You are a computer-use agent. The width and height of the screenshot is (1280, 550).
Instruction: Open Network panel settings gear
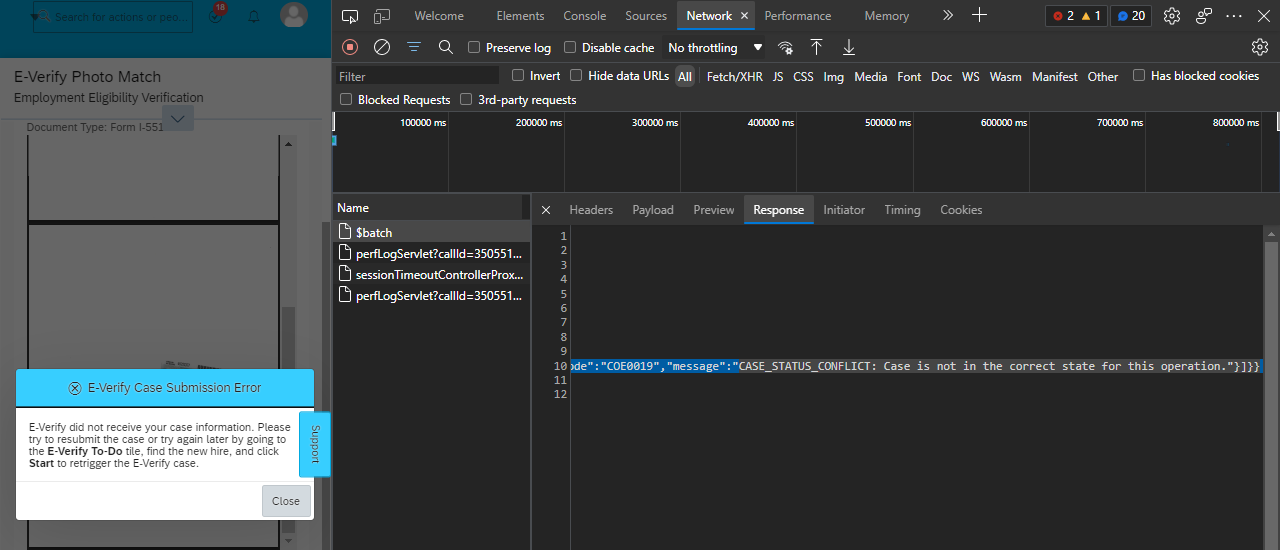click(1260, 47)
